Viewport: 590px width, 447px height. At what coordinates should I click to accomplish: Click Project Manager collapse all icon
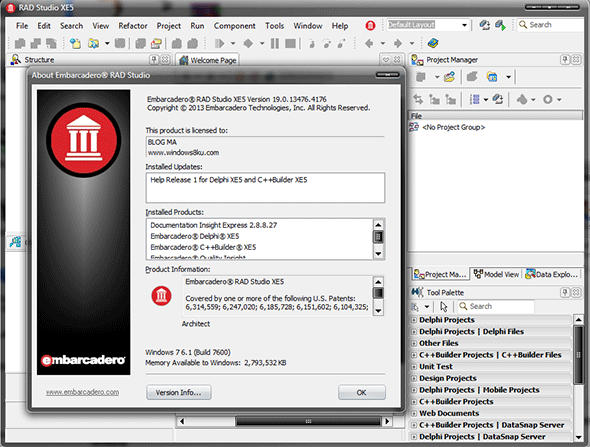450,99
